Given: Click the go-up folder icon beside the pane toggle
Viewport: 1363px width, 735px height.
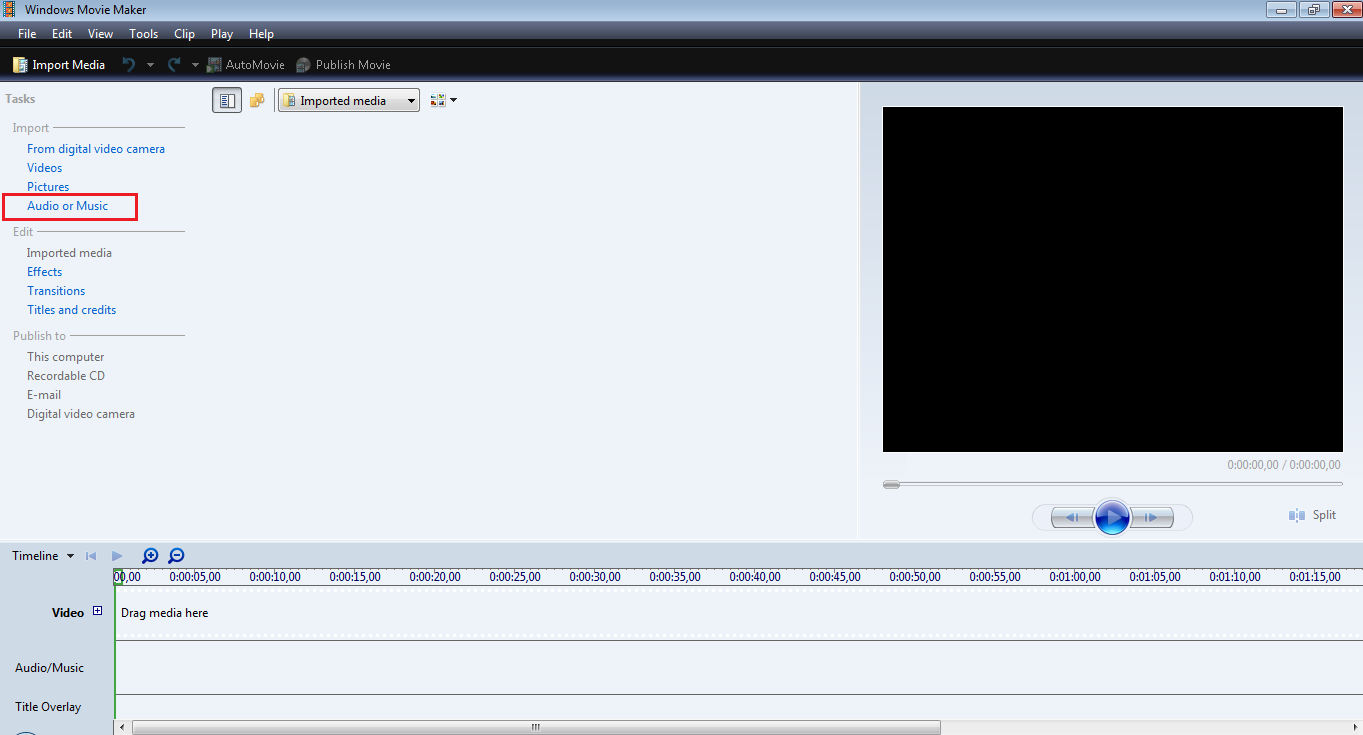Looking at the screenshot, I should (257, 100).
